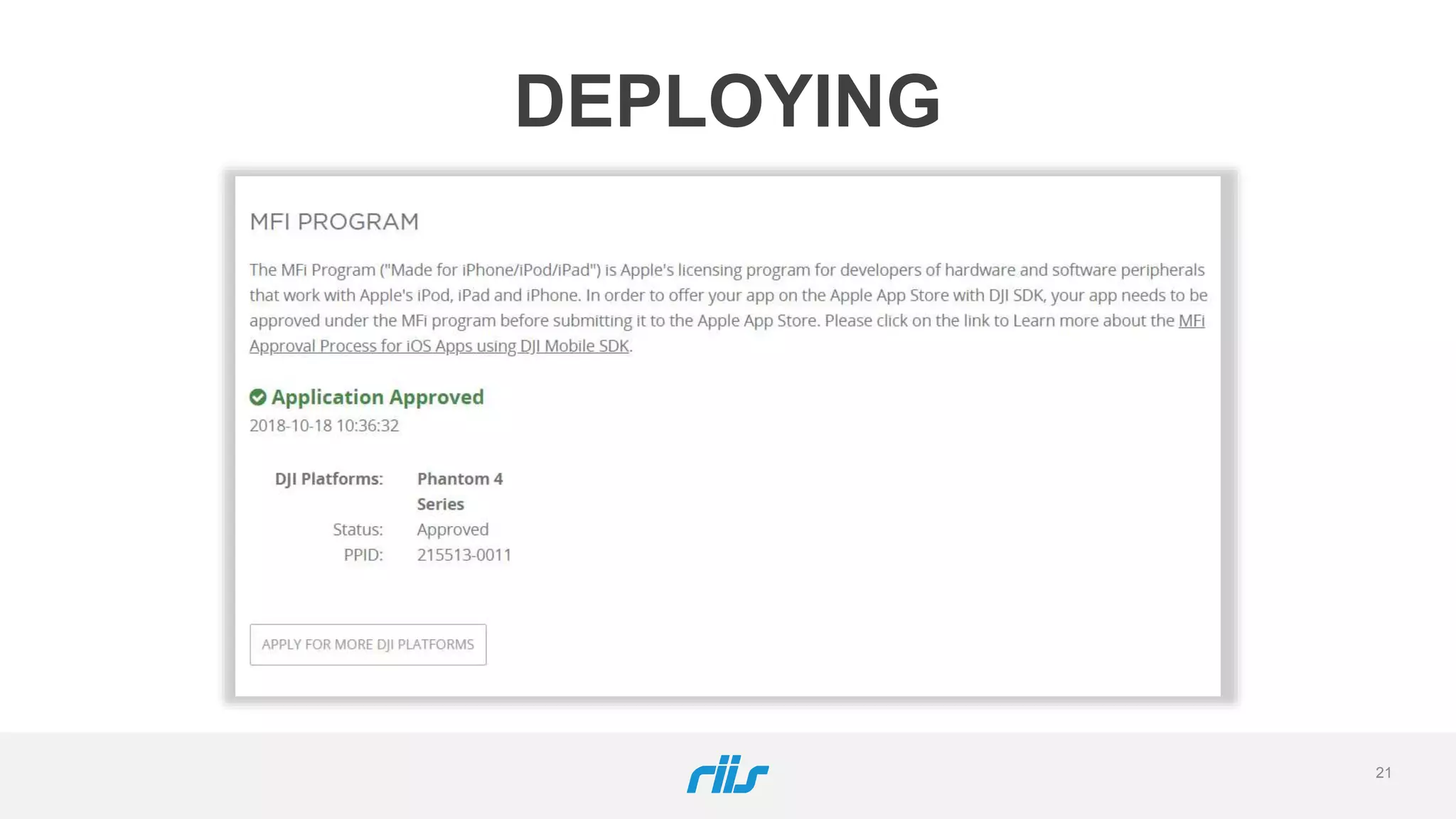The width and height of the screenshot is (1456, 819).
Task: Select the PPID value '215513-0011'
Action: pyautogui.click(x=464, y=555)
